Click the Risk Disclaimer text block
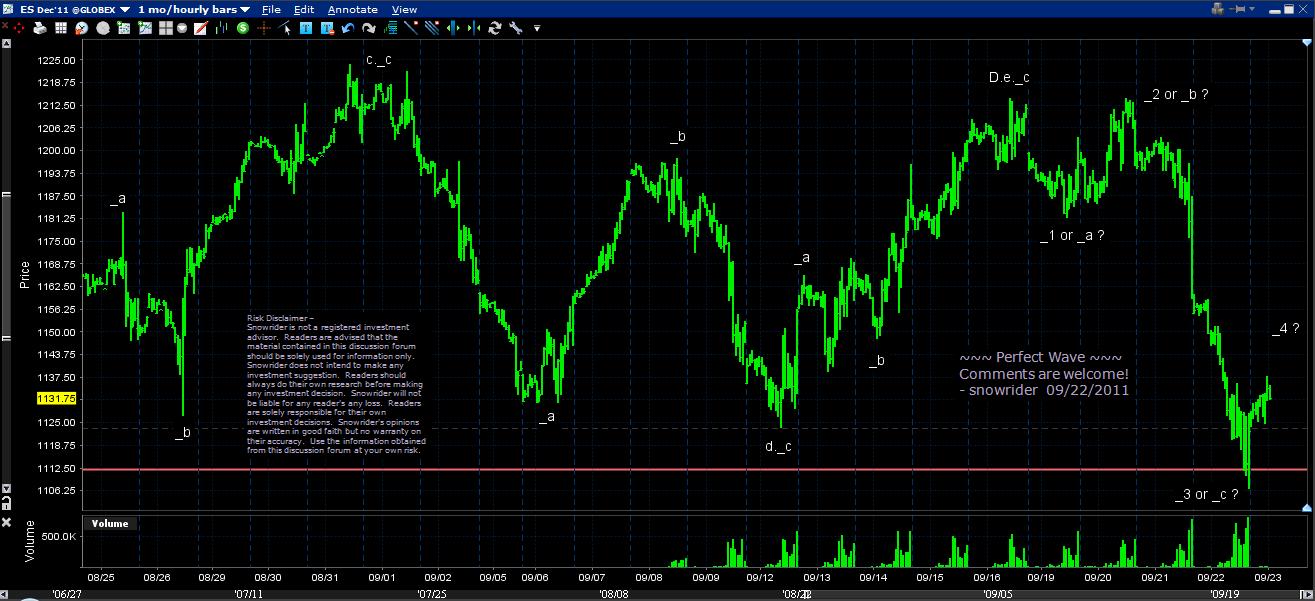The image size is (1315, 601). tap(336, 387)
